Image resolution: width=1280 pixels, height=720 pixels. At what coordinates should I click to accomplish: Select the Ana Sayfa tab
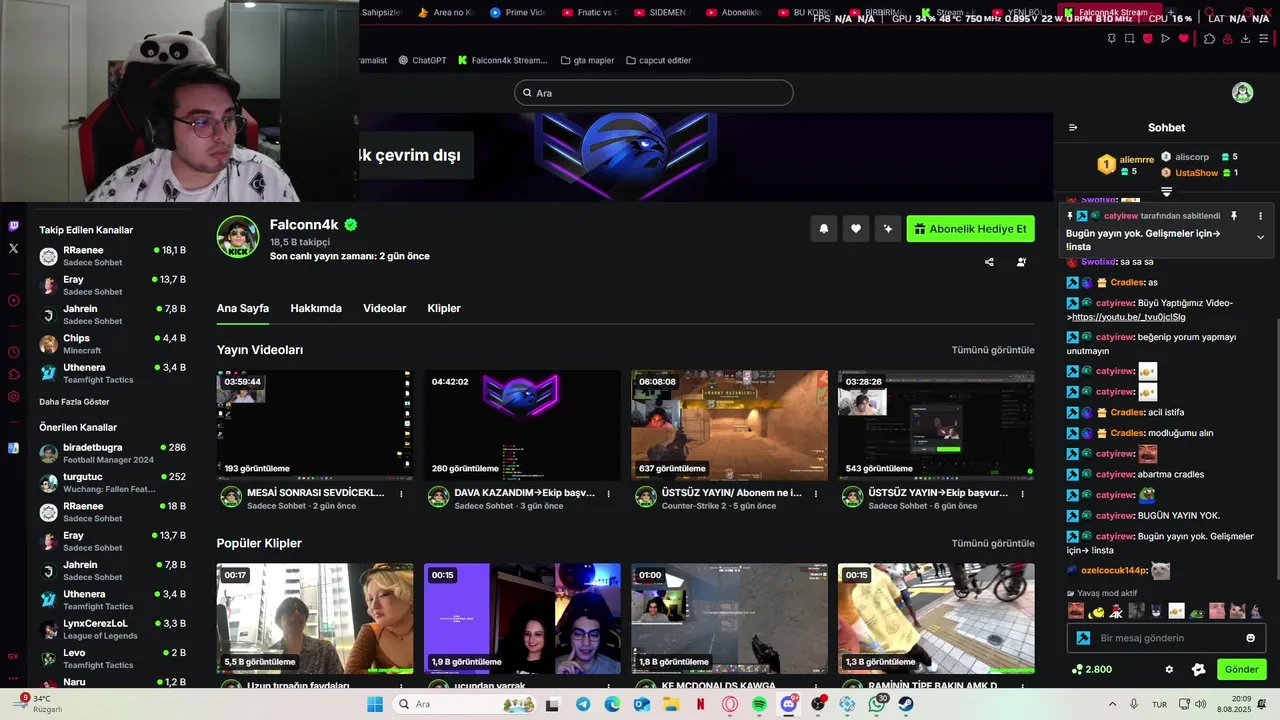pos(243,308)
